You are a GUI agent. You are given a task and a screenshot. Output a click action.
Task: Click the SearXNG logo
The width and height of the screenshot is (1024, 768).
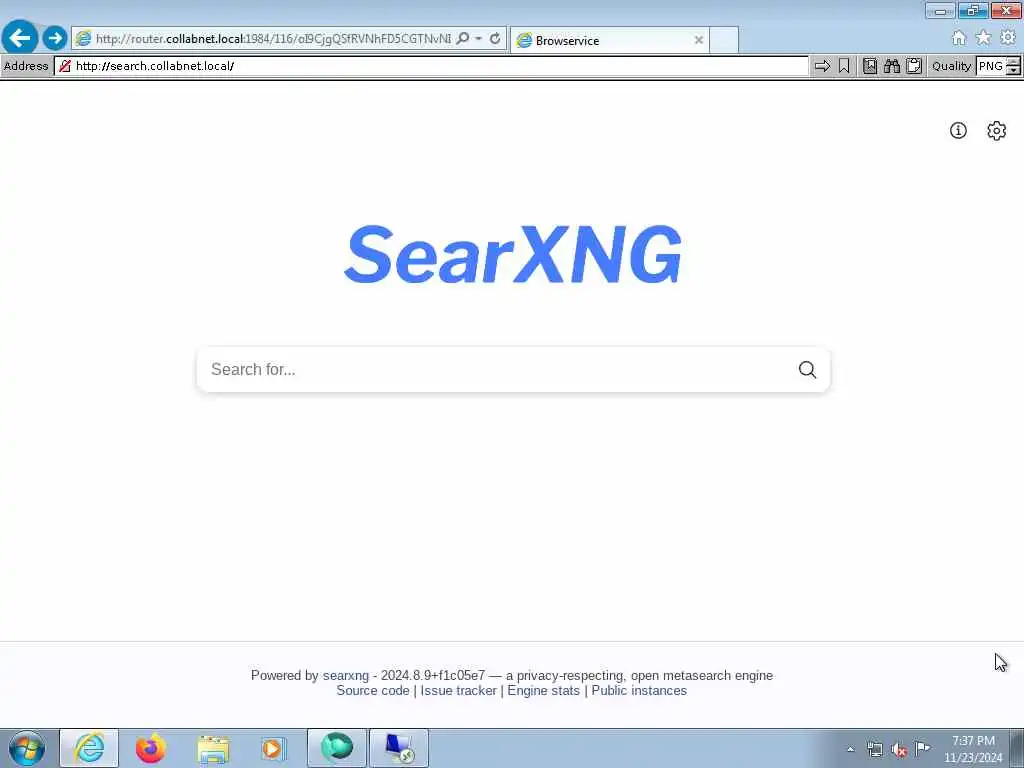513,254
